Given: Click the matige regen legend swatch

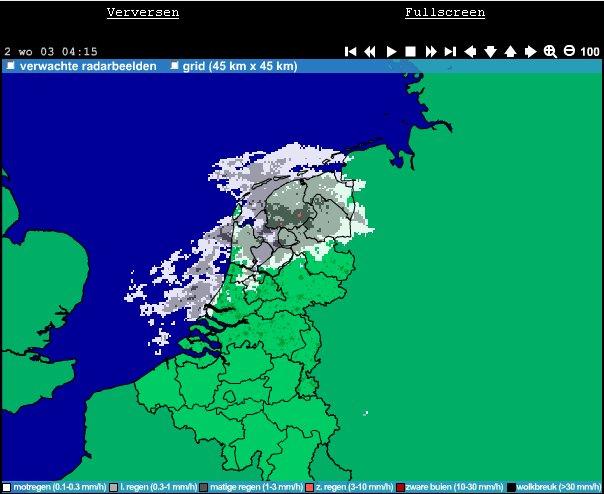Looking at the screenshot, I should pyautogui.click(x=203, y=487).
